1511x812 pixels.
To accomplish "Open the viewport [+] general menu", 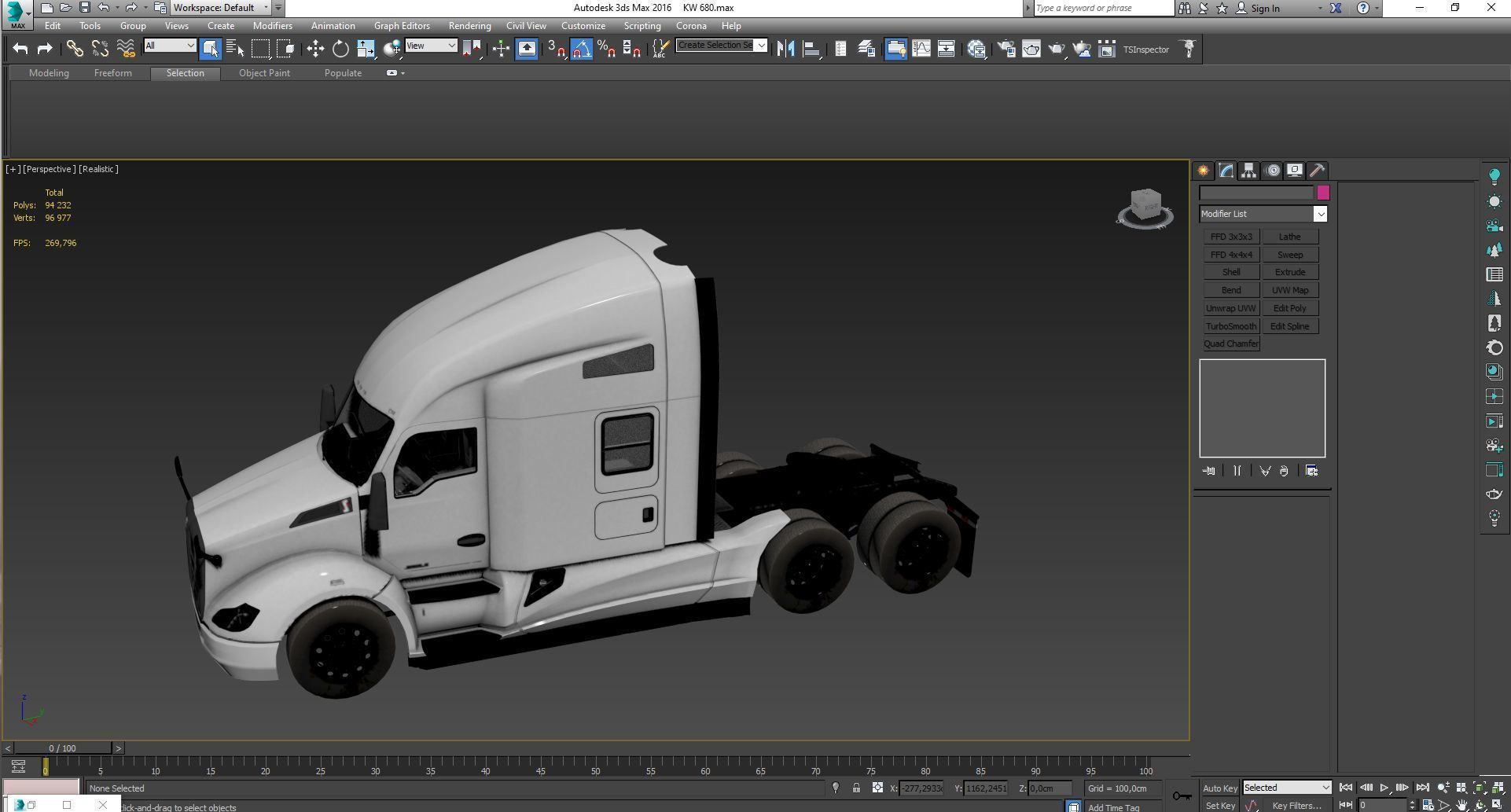I will 13,169.
